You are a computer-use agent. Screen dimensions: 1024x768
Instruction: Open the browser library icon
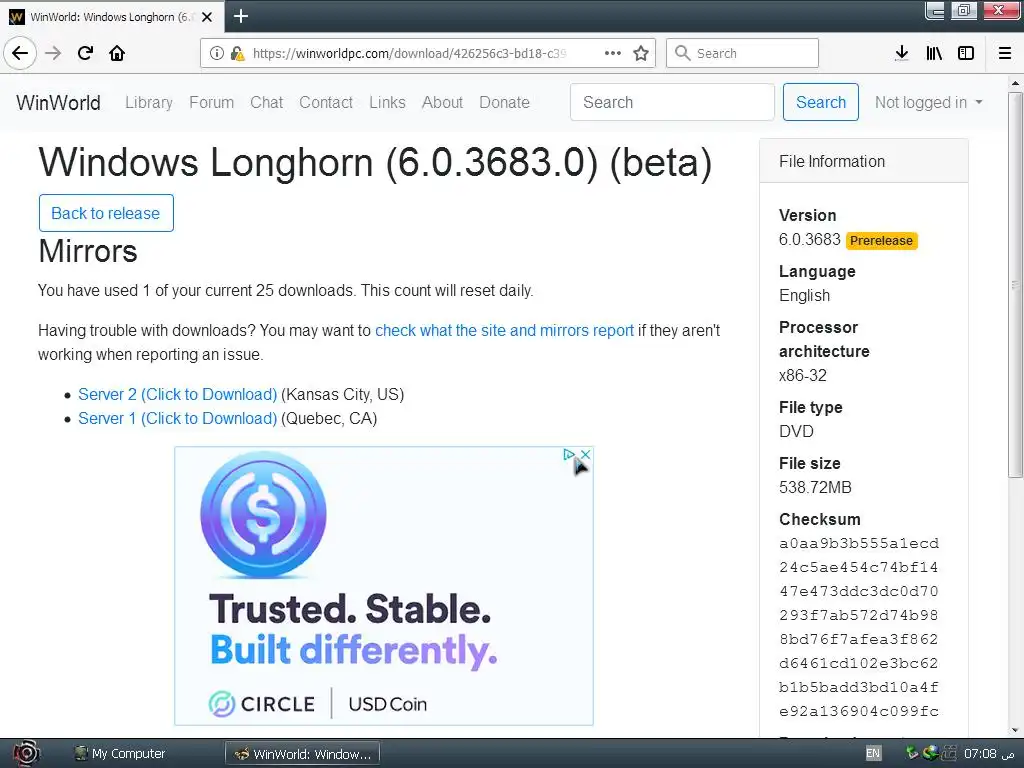pyautogui.click(x=934, y=53)
